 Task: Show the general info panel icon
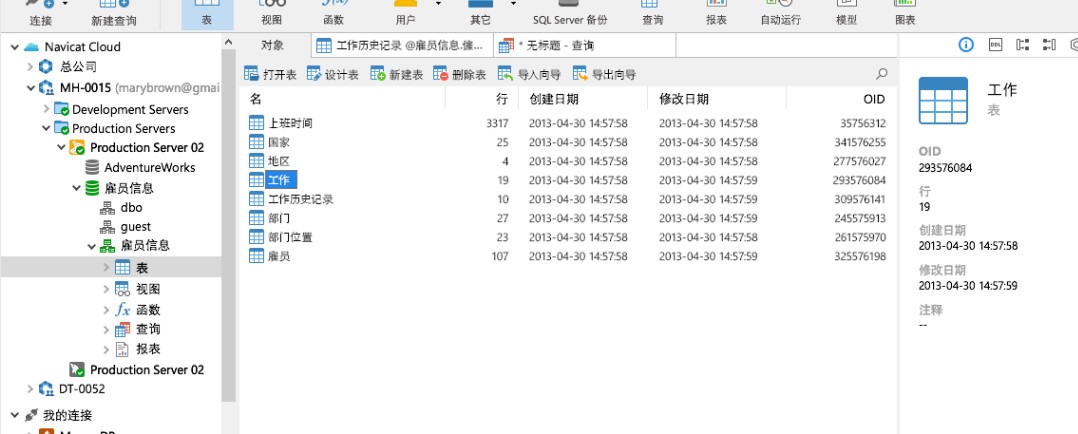click(966, 45)
